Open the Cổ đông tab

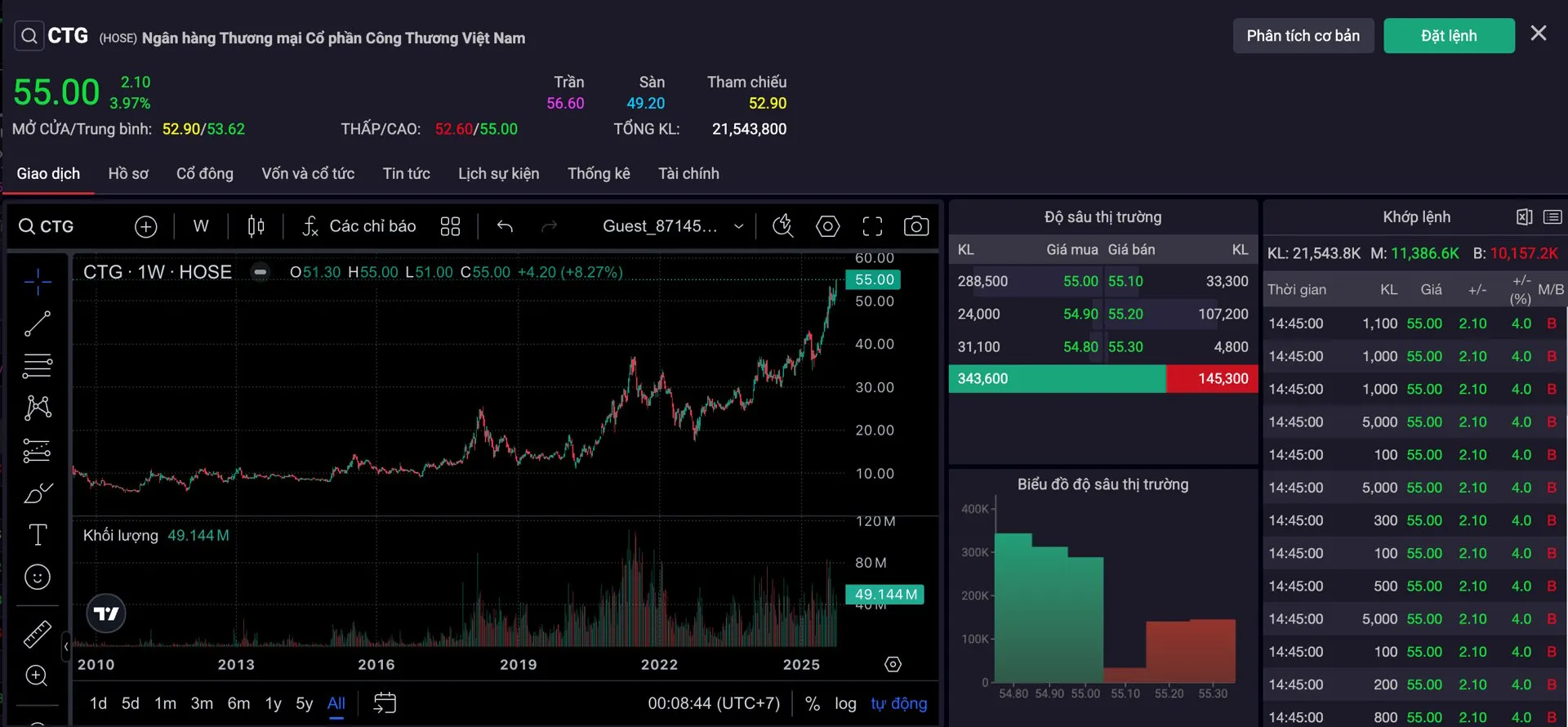tap(205, 174)
